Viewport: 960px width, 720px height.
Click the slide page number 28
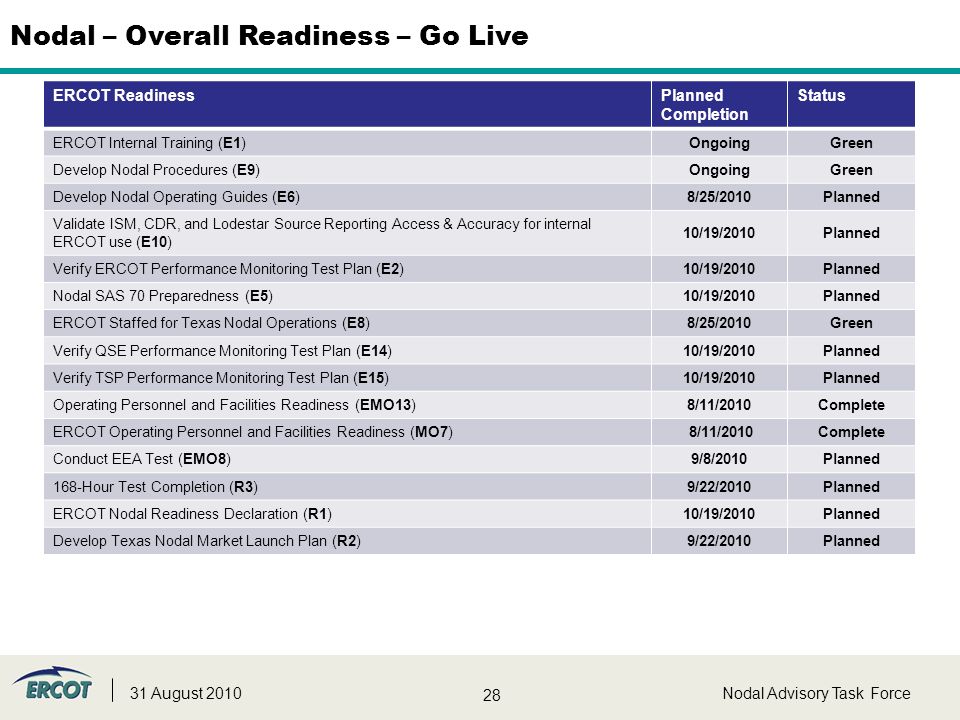pyautogui.click(x=492, y=695)
